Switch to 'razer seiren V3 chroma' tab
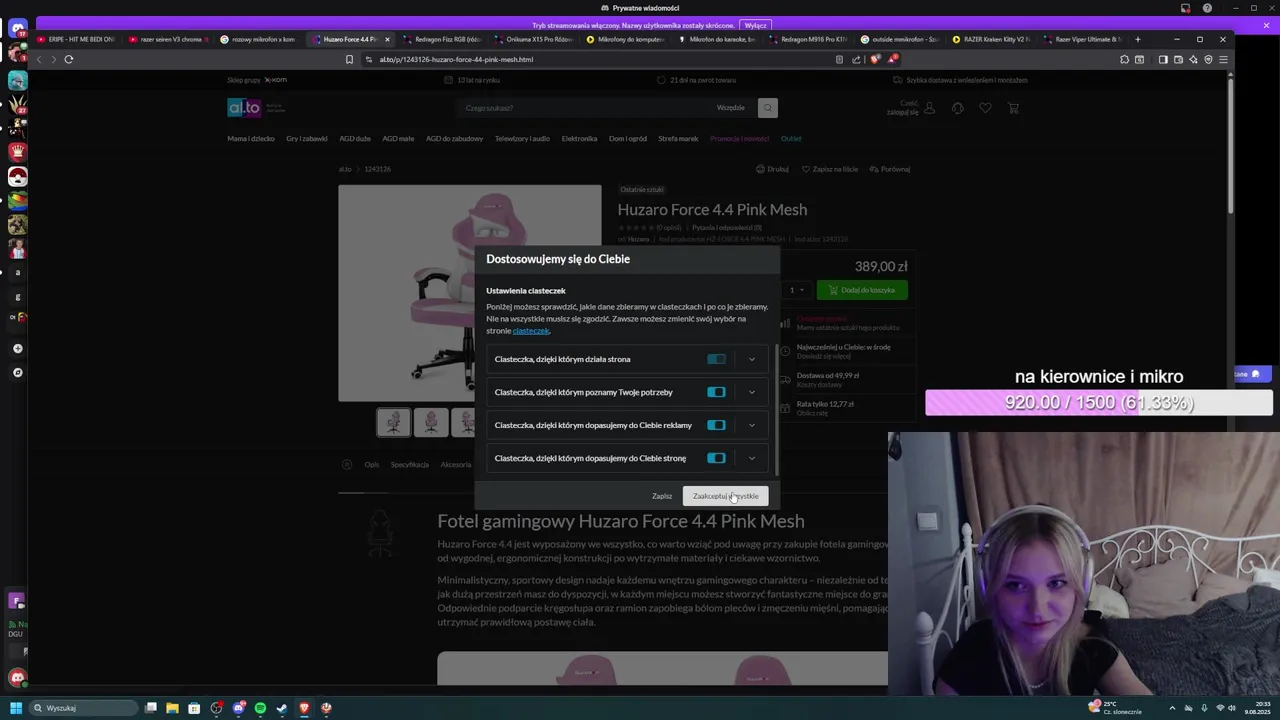Screen dimensions: 1280x720 (x=167, y=39)
